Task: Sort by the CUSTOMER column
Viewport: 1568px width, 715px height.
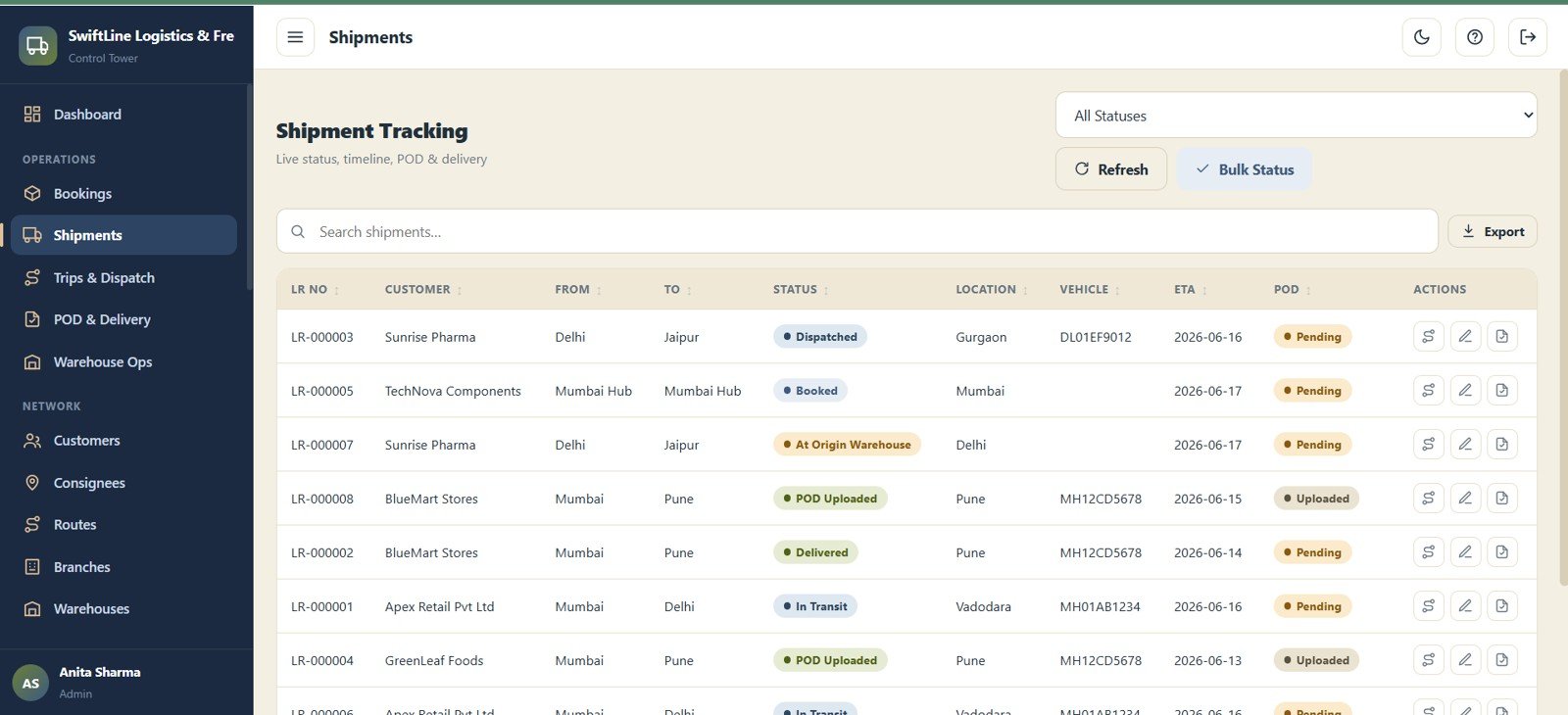Action: point(423,290)
